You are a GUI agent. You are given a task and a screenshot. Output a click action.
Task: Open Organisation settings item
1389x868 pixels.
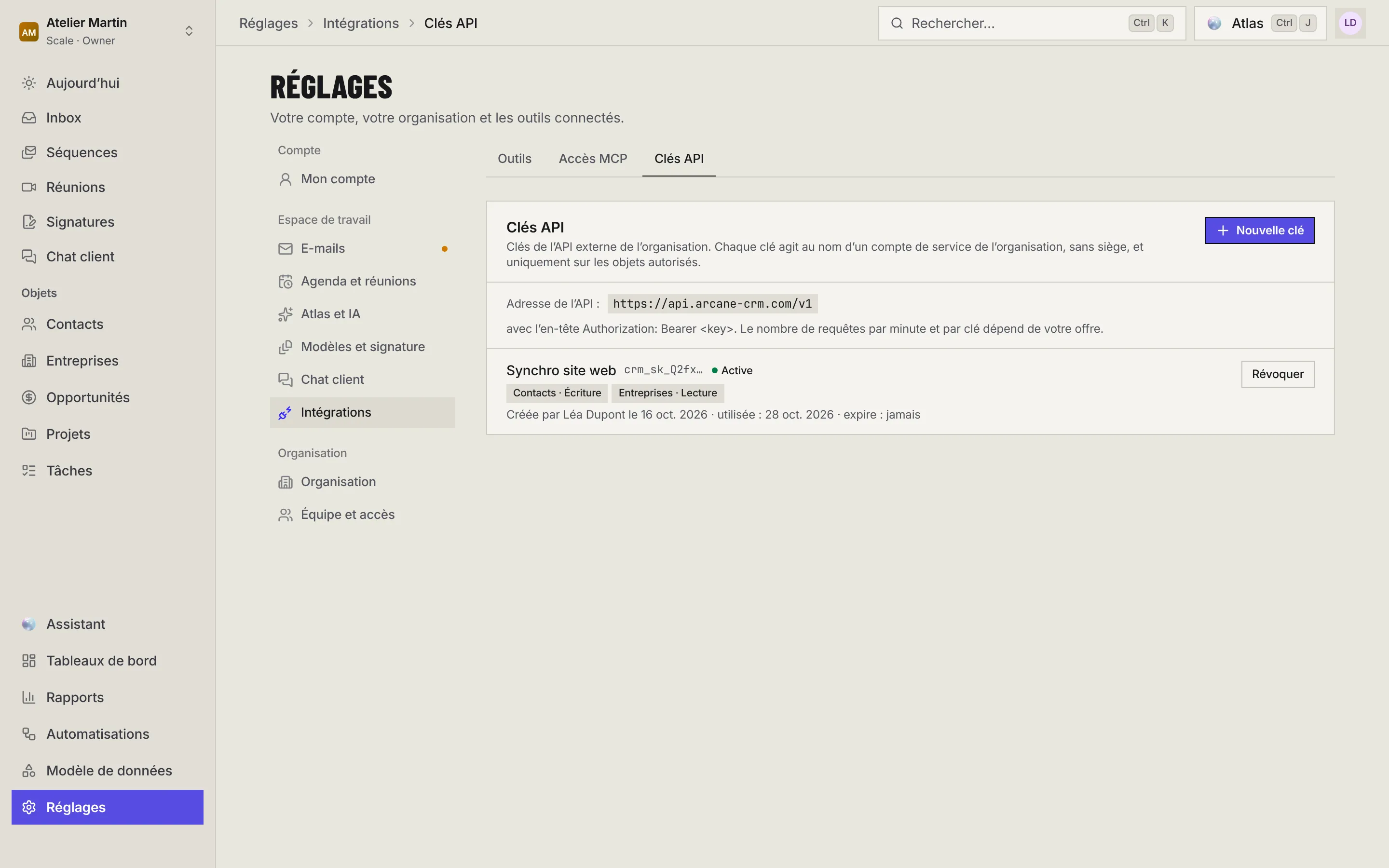click(362, 482)
